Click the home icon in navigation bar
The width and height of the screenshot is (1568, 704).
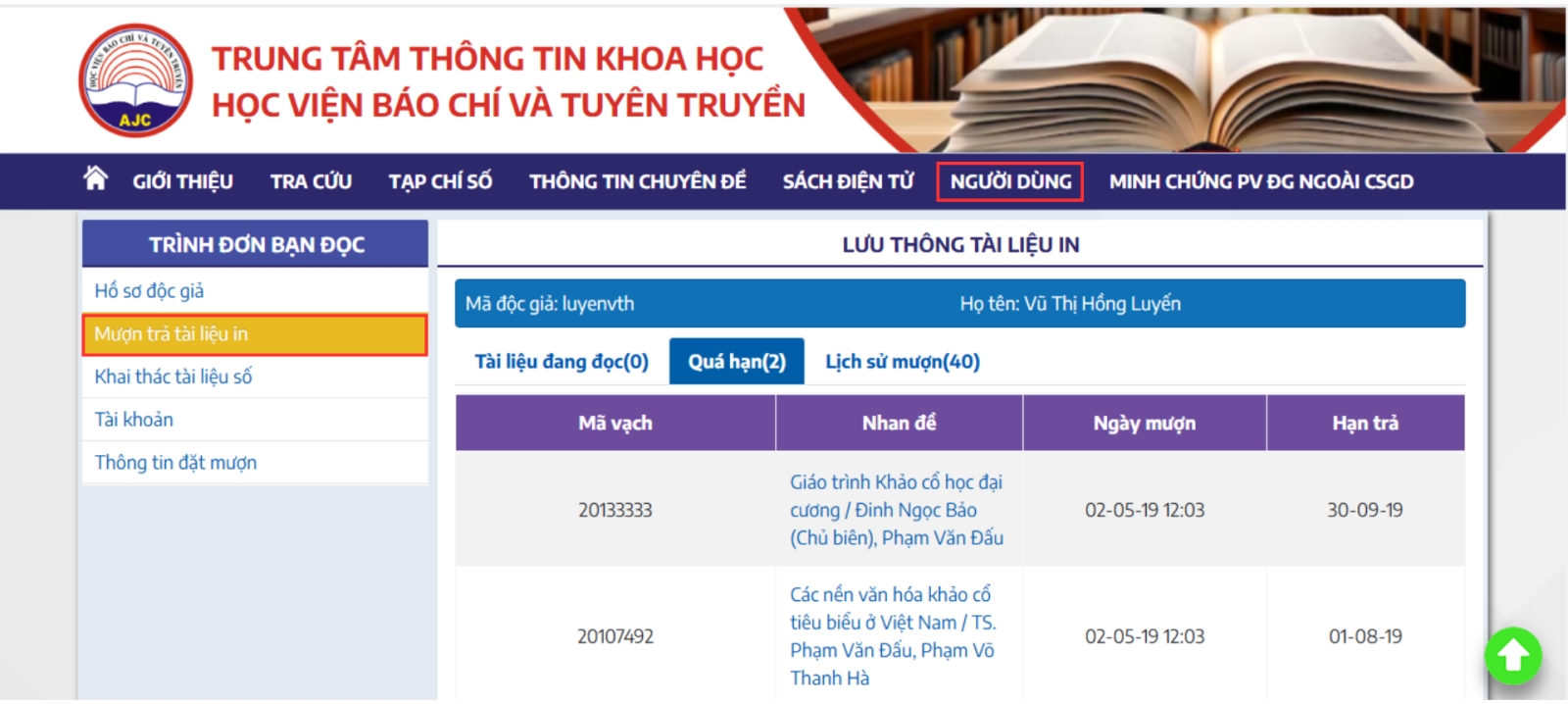(x=95, y=178)
